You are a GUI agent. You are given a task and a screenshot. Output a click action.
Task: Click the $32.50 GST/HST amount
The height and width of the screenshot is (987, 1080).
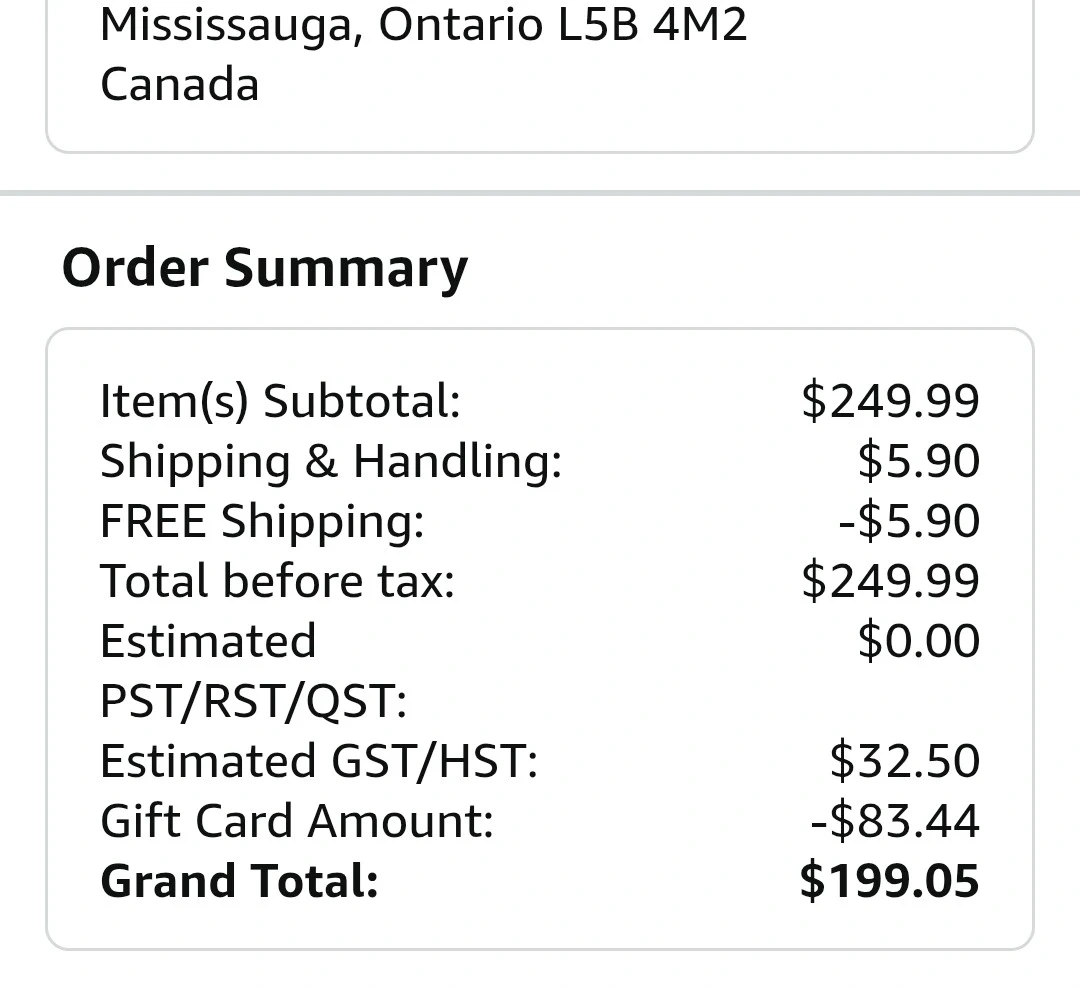(904, 761)
